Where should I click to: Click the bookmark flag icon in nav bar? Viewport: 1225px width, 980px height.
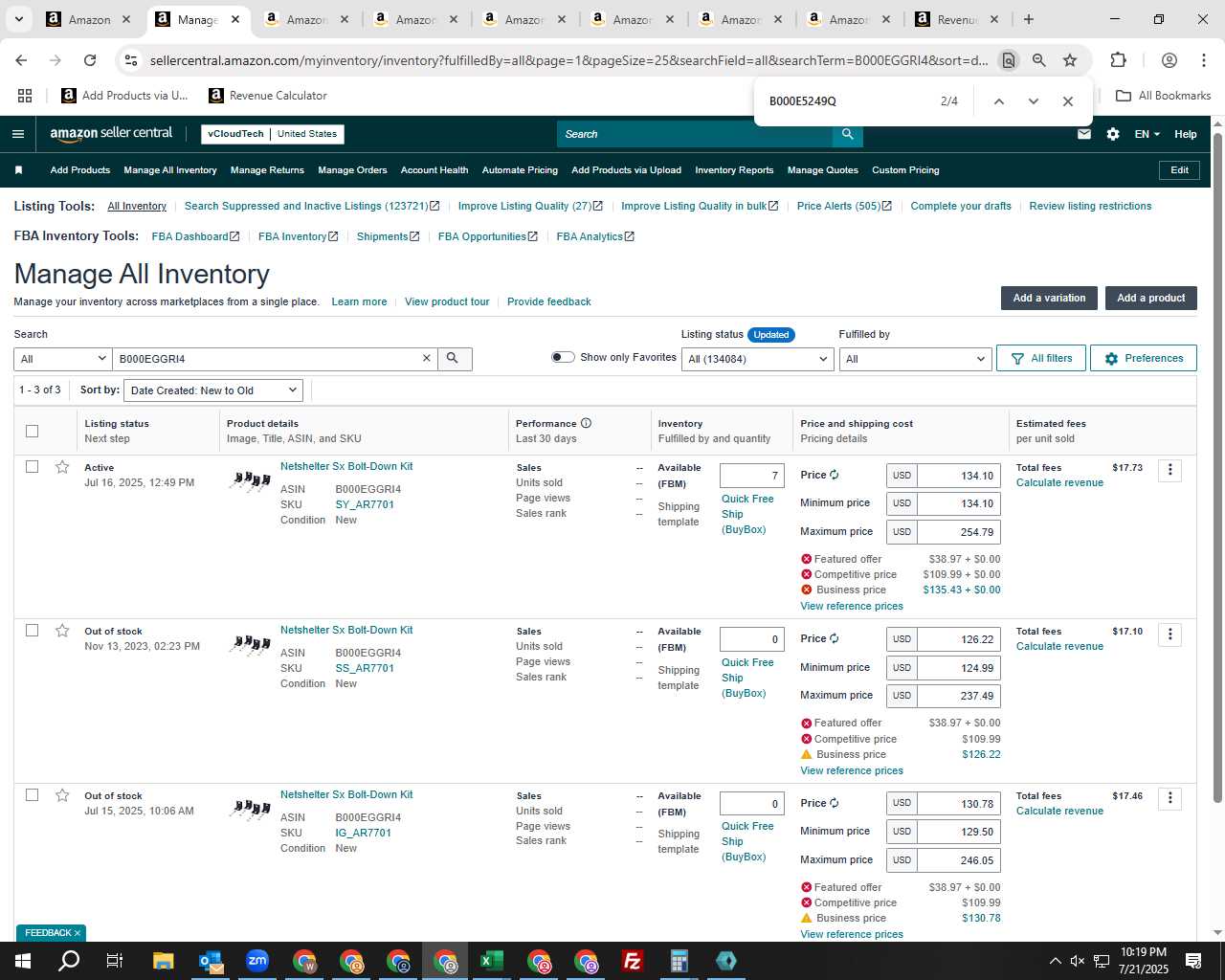(x=18, y=170)
